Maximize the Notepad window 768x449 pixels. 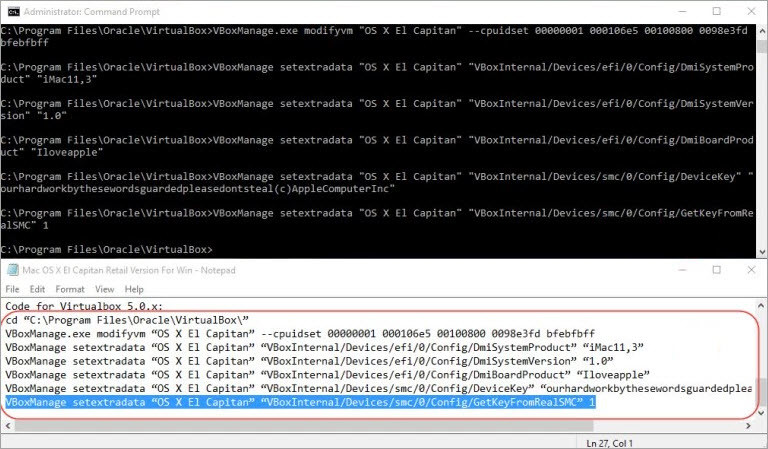(x=715, y=270)
